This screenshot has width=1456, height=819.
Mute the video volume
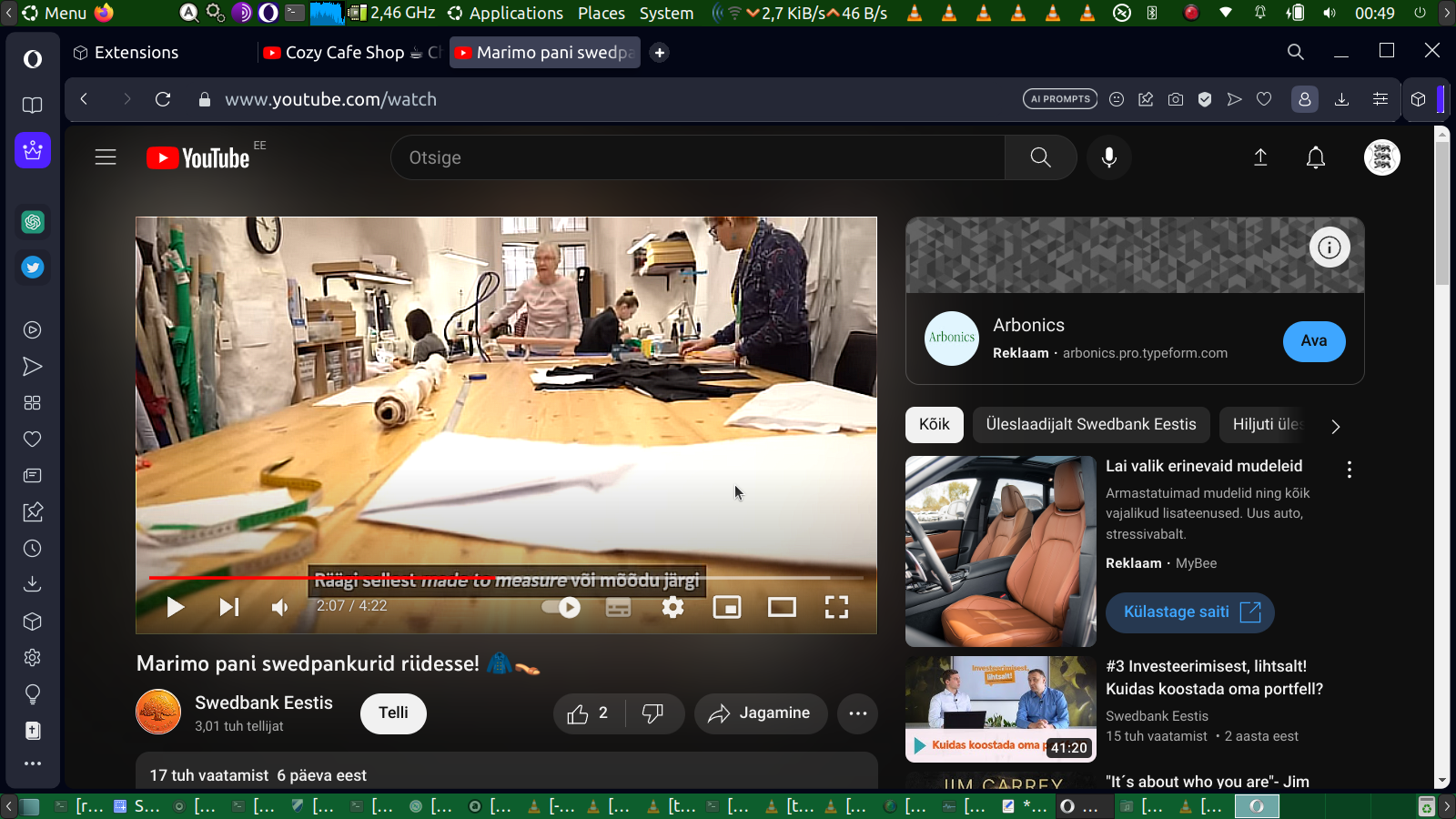tap(279, 607)
